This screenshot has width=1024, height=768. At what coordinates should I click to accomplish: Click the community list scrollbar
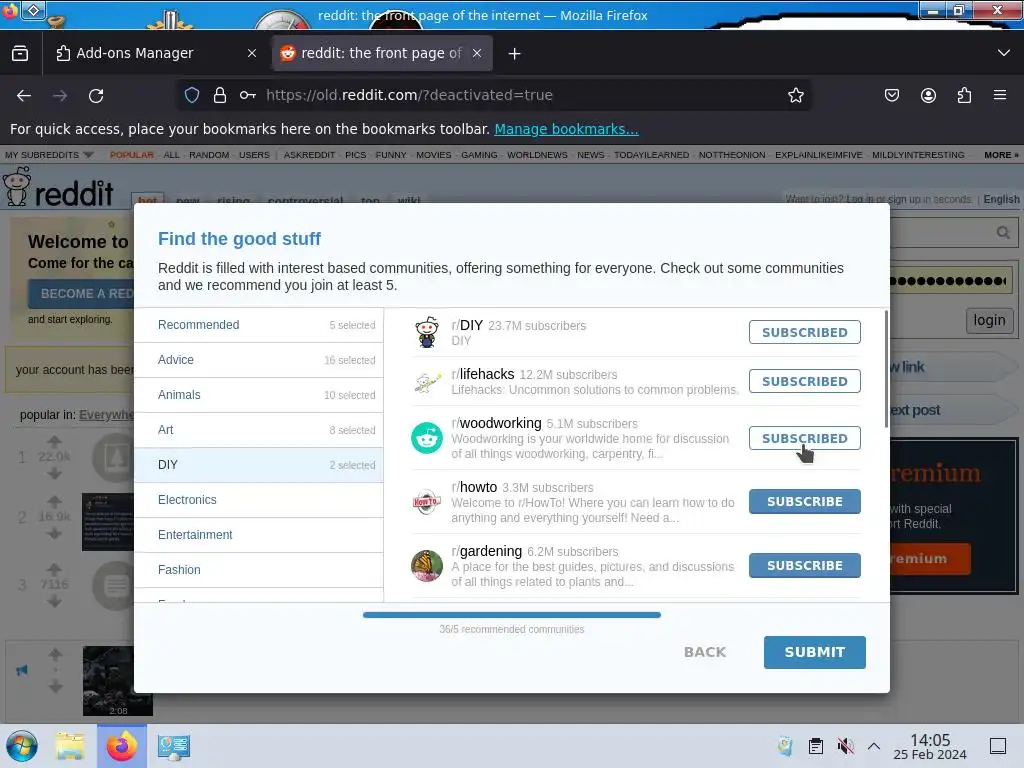click(886, 369)
